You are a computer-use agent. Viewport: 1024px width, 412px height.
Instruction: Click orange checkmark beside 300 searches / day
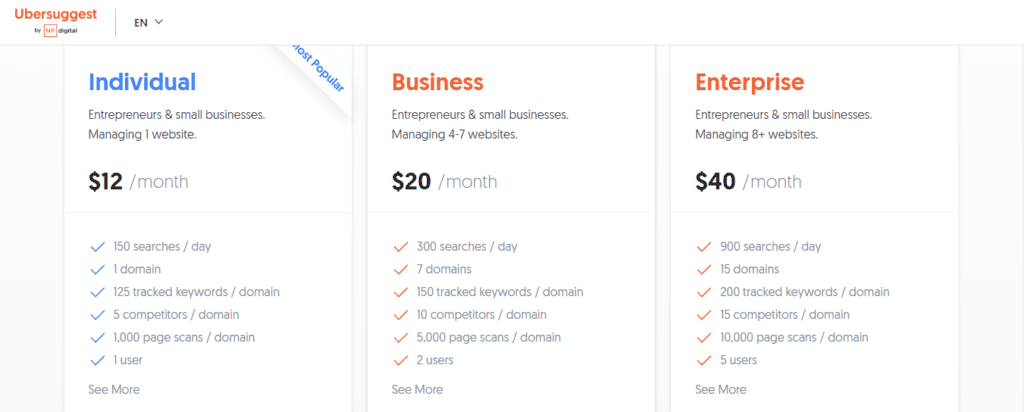pyautogui.click(x=401, y=247)
